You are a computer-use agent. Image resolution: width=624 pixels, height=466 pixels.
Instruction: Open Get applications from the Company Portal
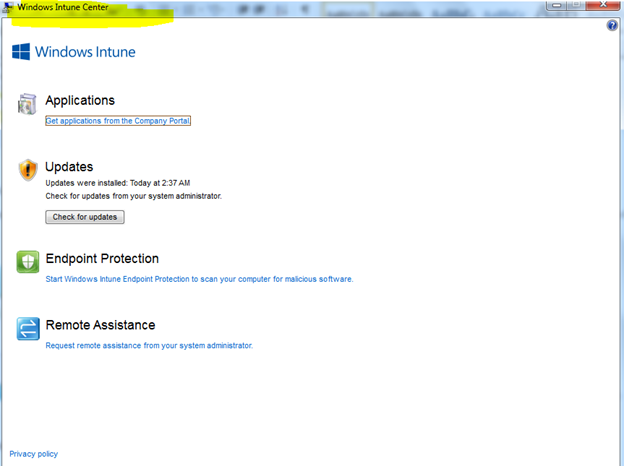[x=118, y=121]
